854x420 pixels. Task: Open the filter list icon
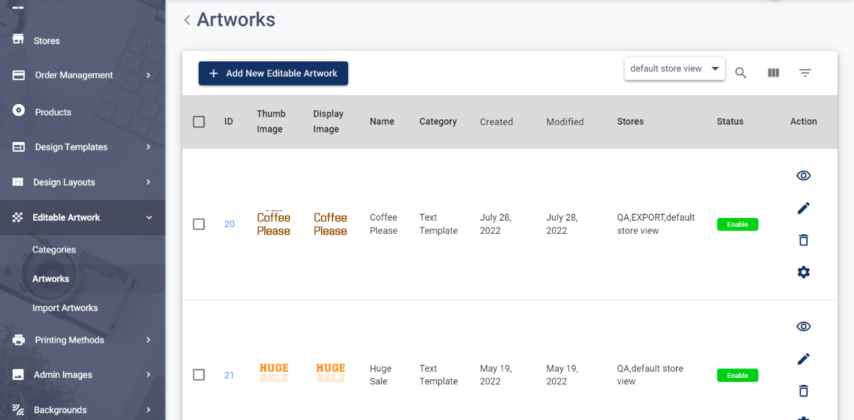pos(805,73)
